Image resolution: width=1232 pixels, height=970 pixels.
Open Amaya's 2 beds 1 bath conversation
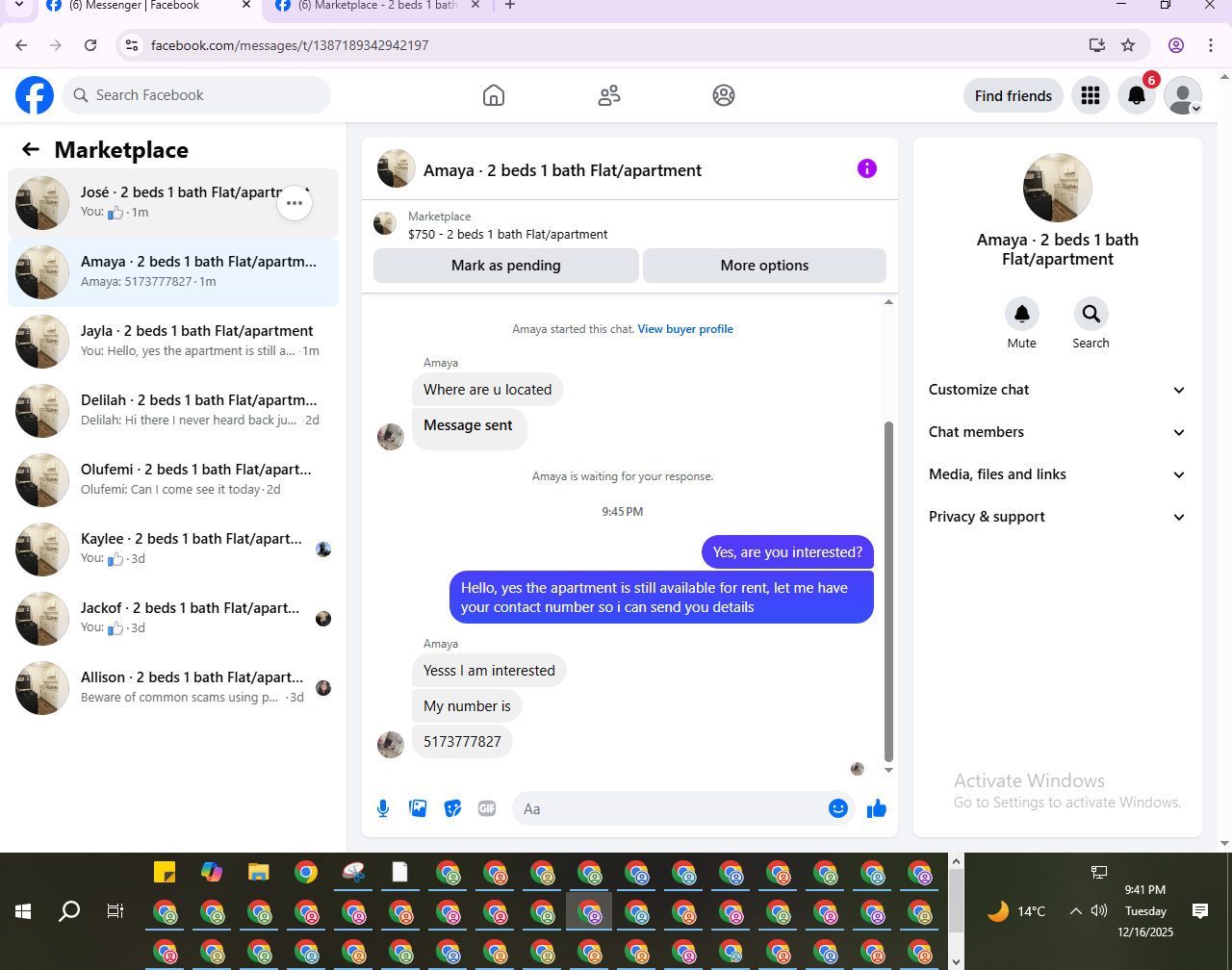tap(173, 272)
